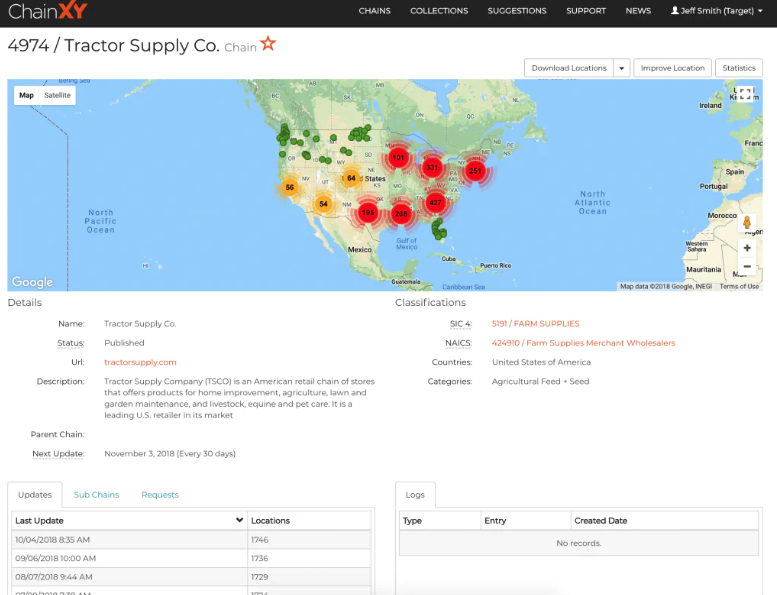Click the 1729 locations cell
This screenshot has height=595, width=777.
pos(310,577)
